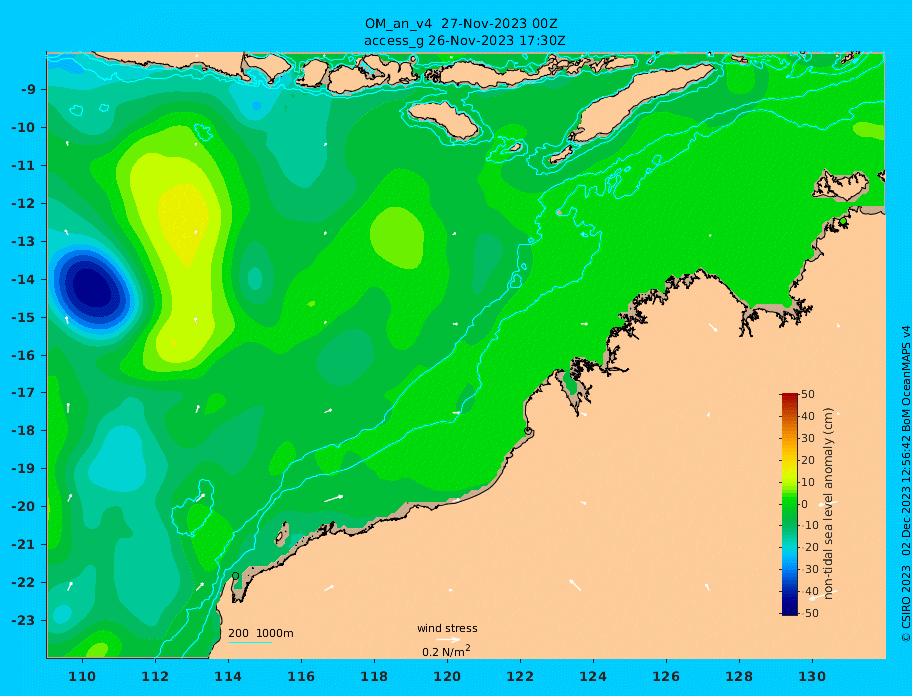Click the long wind arrow near 117E 20S
912x696 pixels.
coord(334,498)
